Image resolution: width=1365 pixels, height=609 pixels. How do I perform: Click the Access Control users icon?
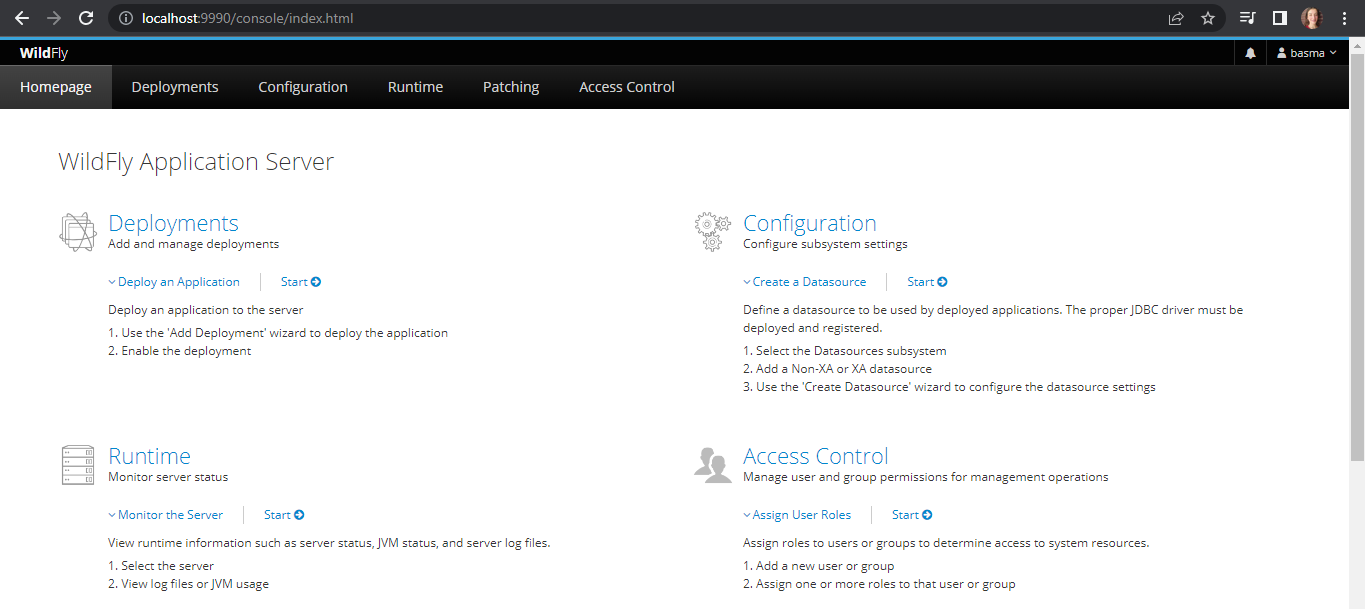[x=712, y=465]
